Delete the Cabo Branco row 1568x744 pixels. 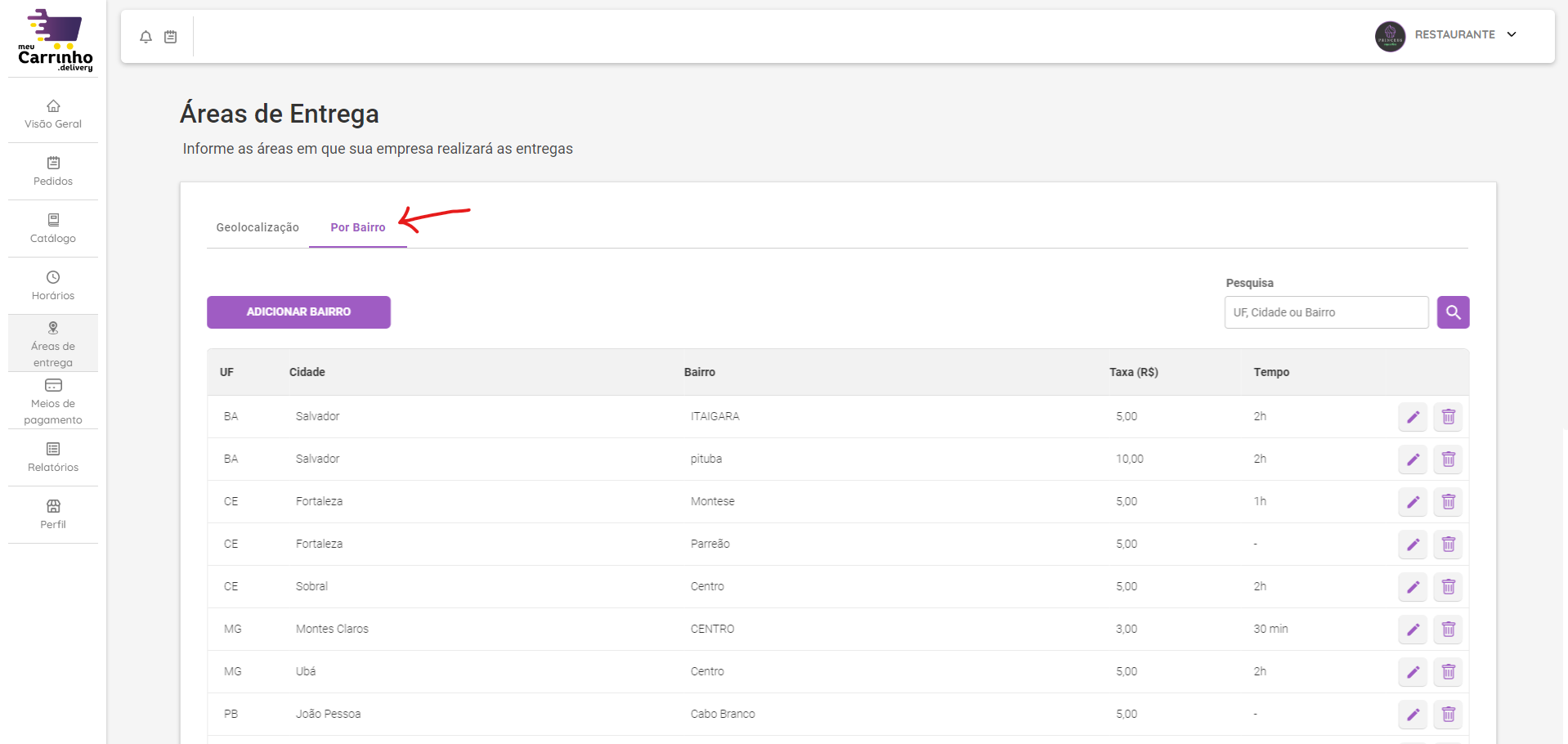pos(1448,715)
